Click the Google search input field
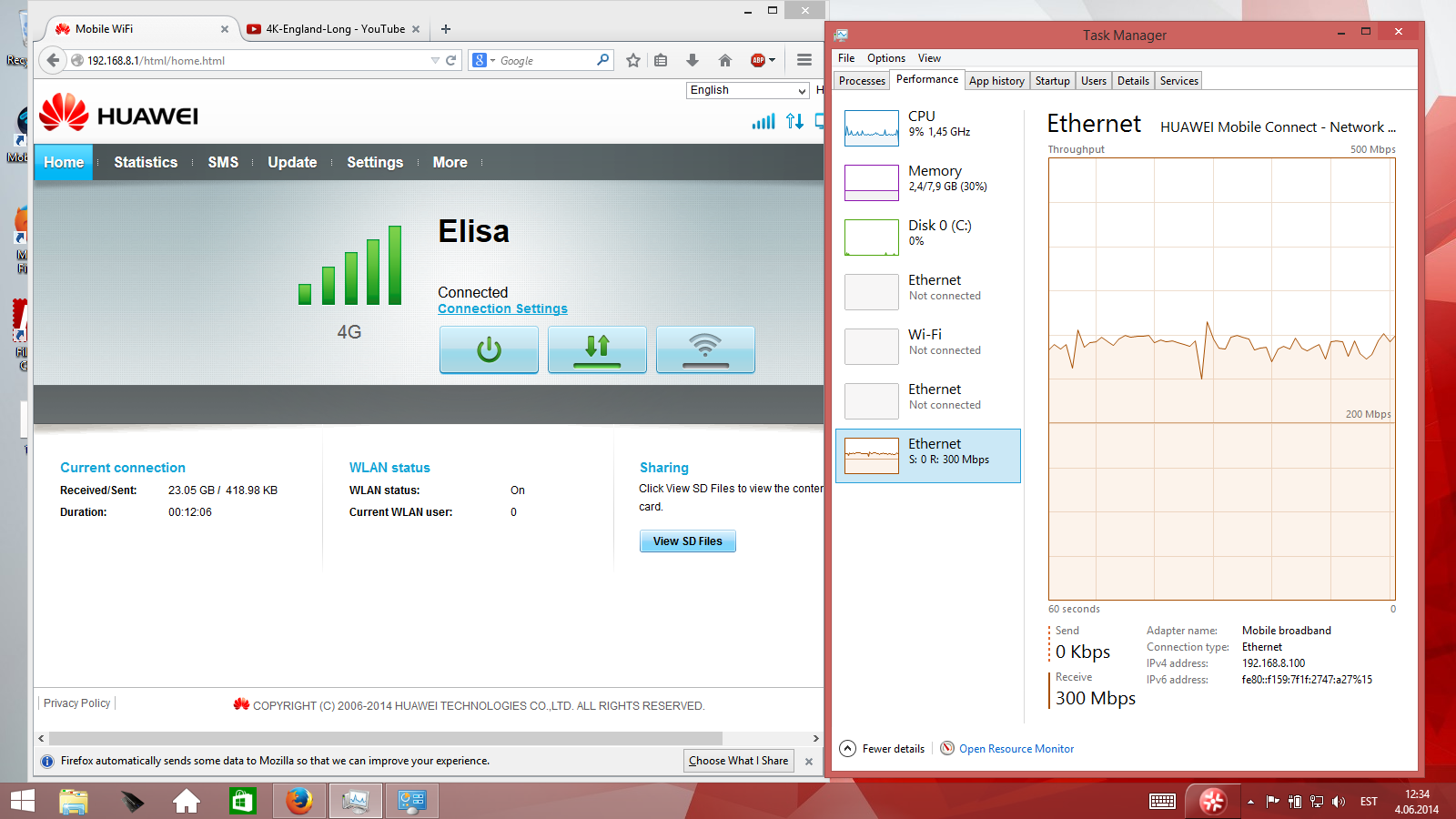The height and width of the screenshot is (819, 1456). tap(546, 60)
